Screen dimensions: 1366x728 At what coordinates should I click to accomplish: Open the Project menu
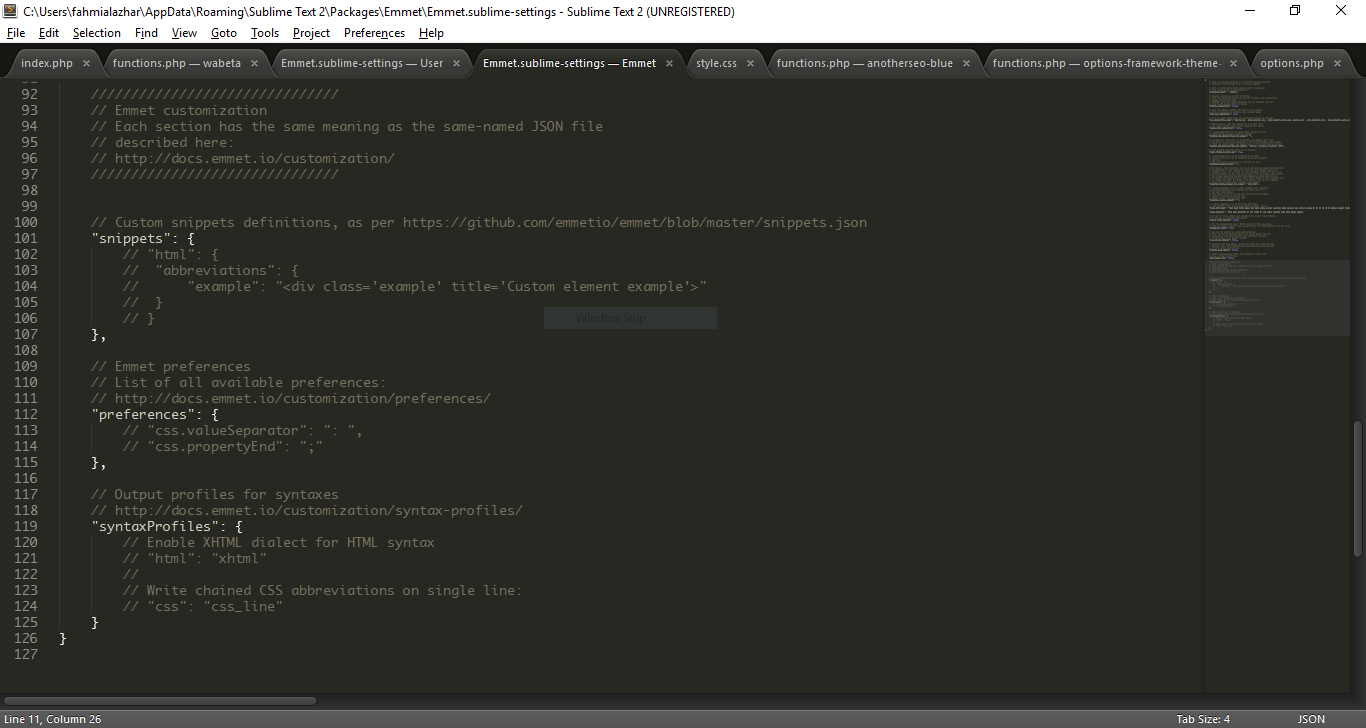click(311, 33)
